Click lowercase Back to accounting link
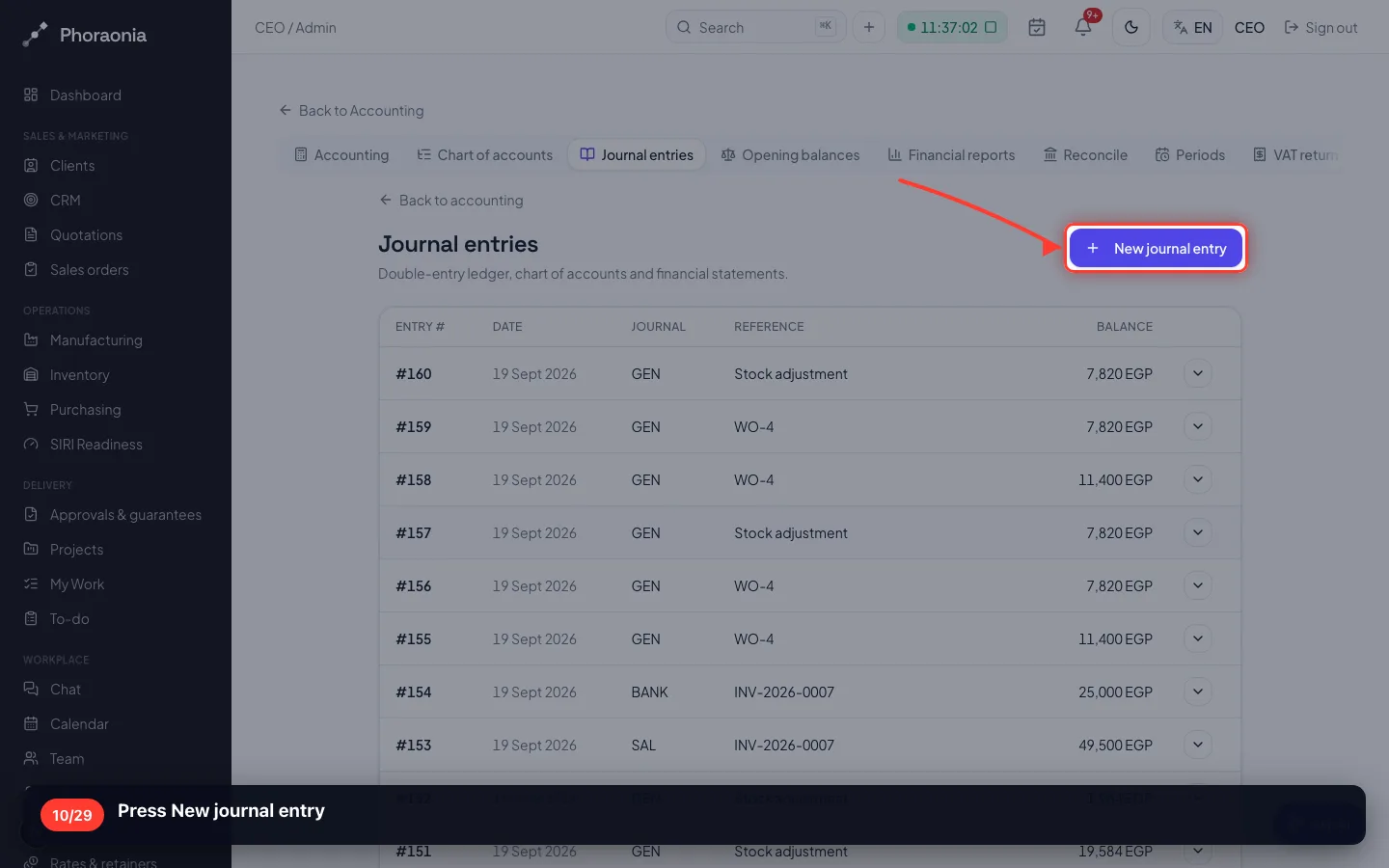The image size is (1389, 868). (x=451, y=200)
